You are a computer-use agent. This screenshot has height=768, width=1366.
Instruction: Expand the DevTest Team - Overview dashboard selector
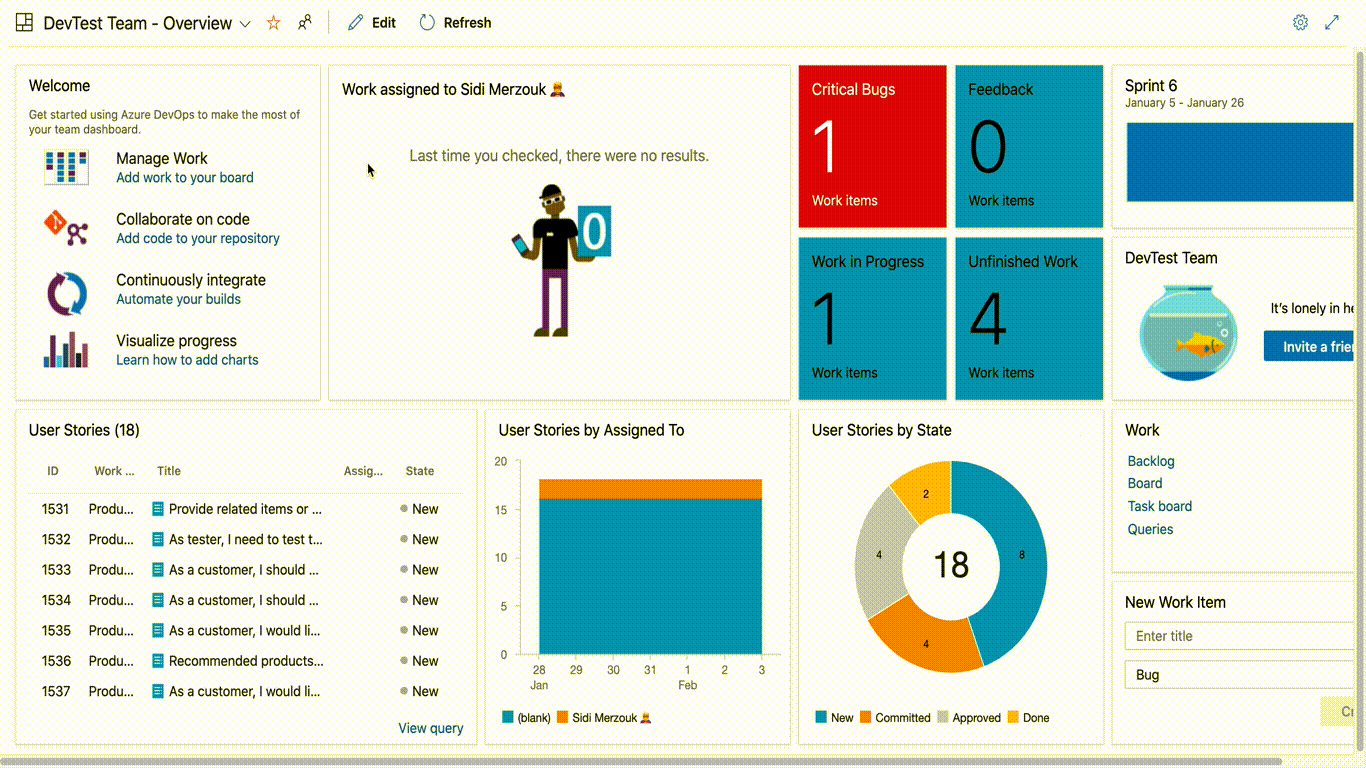[245, 23]
